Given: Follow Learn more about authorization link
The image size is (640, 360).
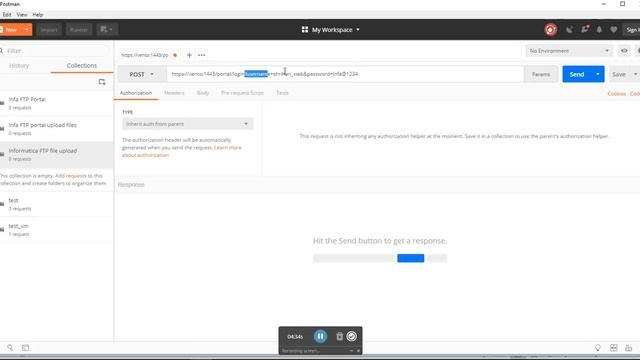Looking at the screenshot, I should (x=227, y=148).
